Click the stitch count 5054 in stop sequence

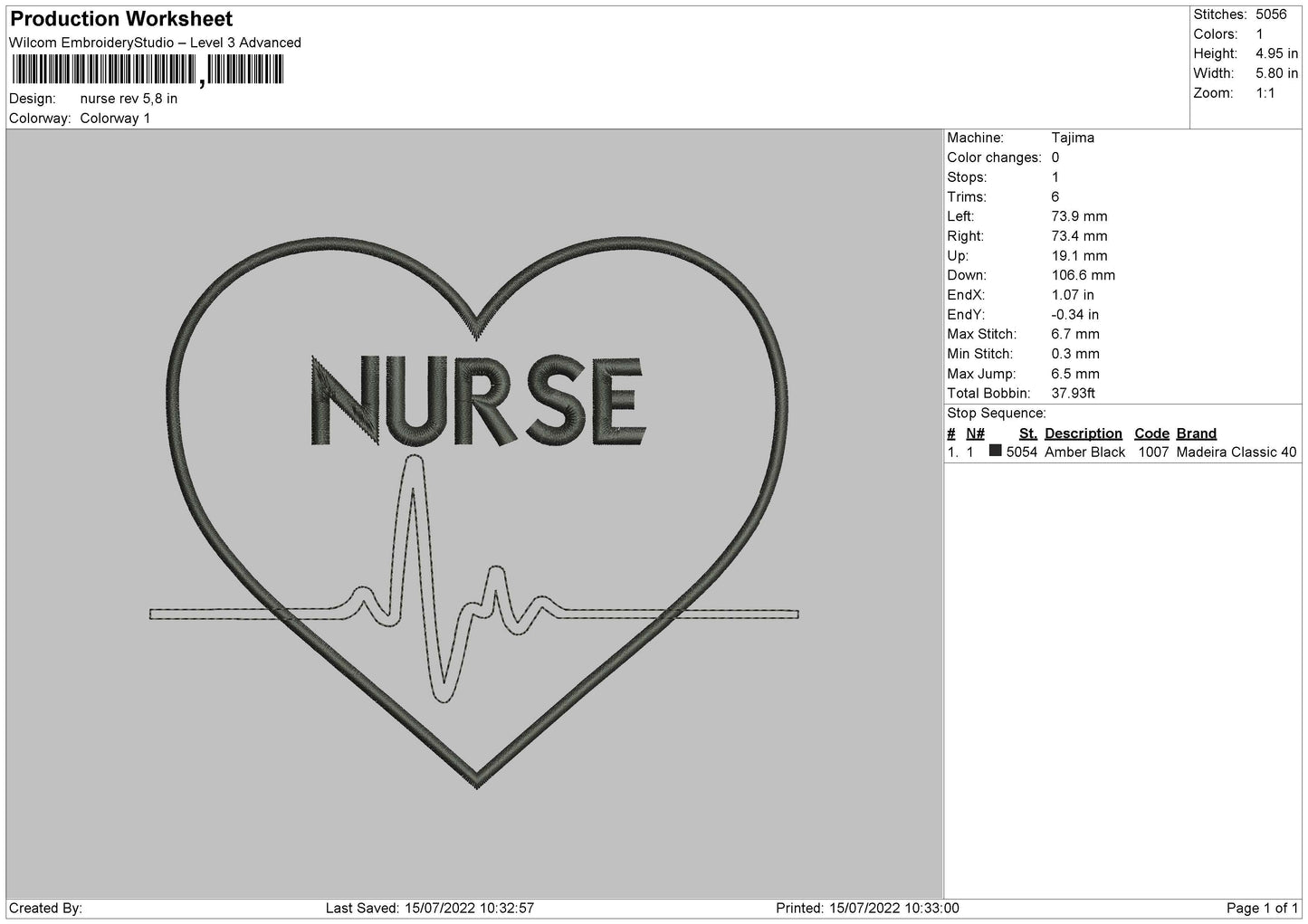pos(1021,452)
